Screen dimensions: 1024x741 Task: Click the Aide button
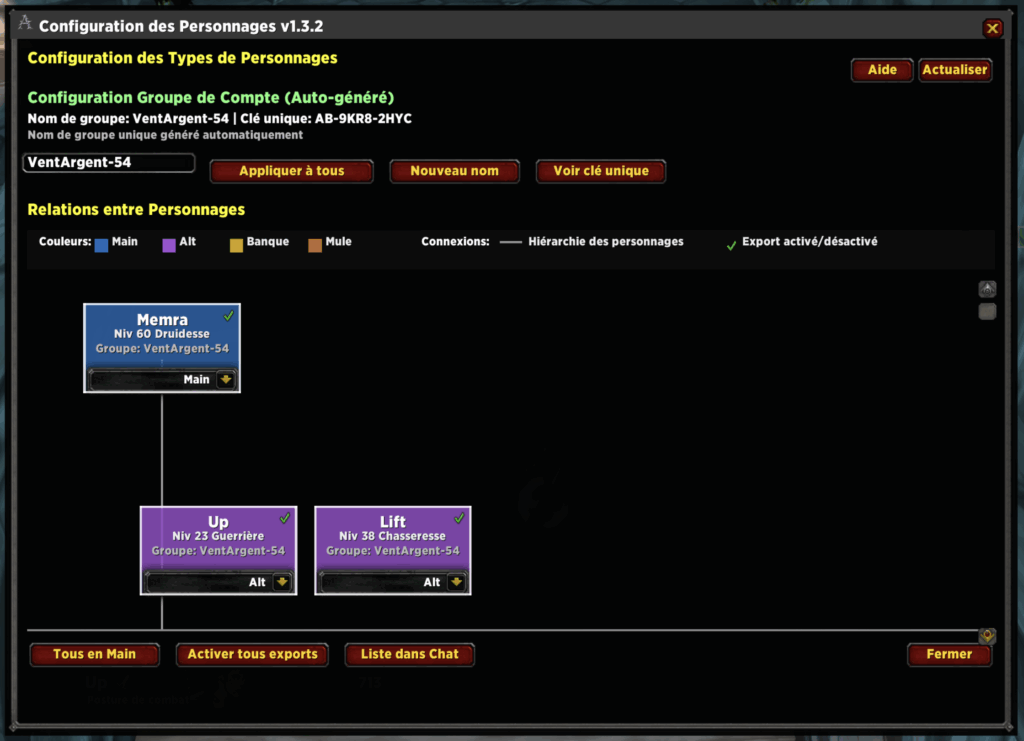click(x=881, y=70)
